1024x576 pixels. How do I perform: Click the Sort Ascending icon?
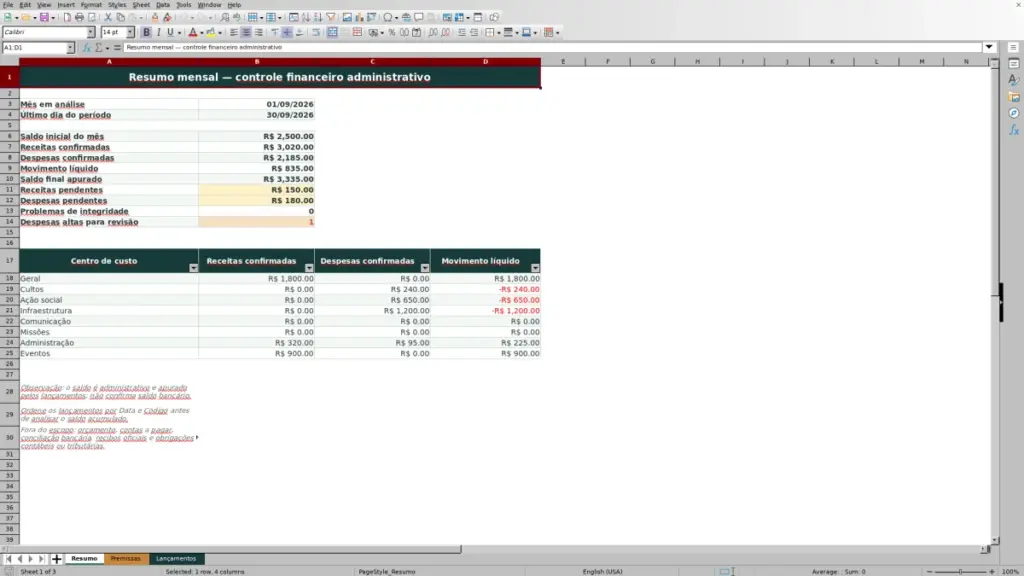[x=306, y=18]
